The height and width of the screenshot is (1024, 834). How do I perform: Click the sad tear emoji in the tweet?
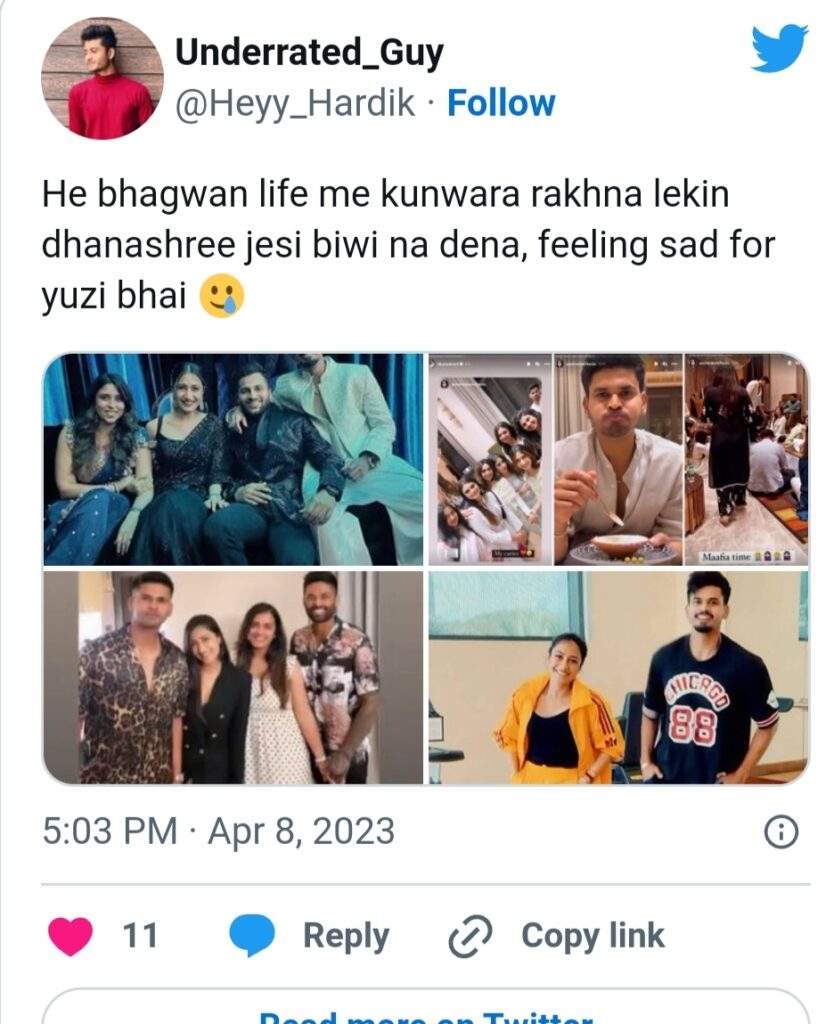pos(222,298)
